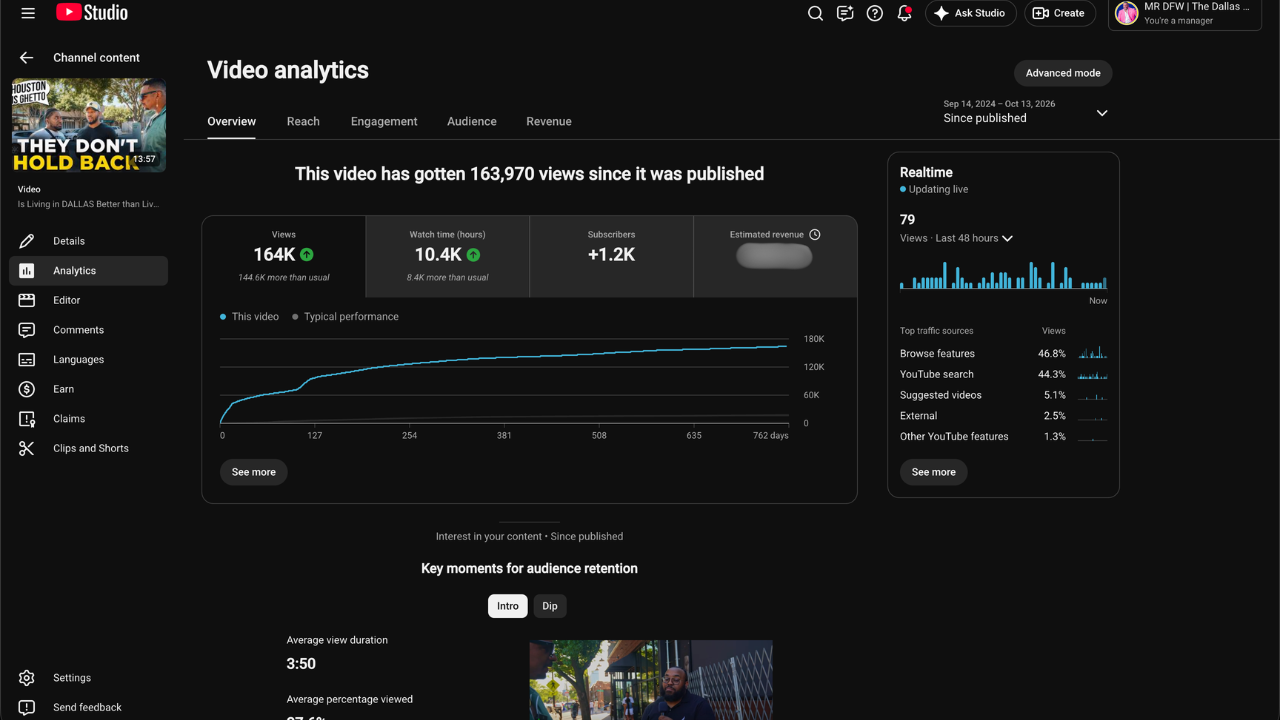1280x720 pixels.
Task: Click the green up arrow beside 164K
Action: [x=307, y=255]
